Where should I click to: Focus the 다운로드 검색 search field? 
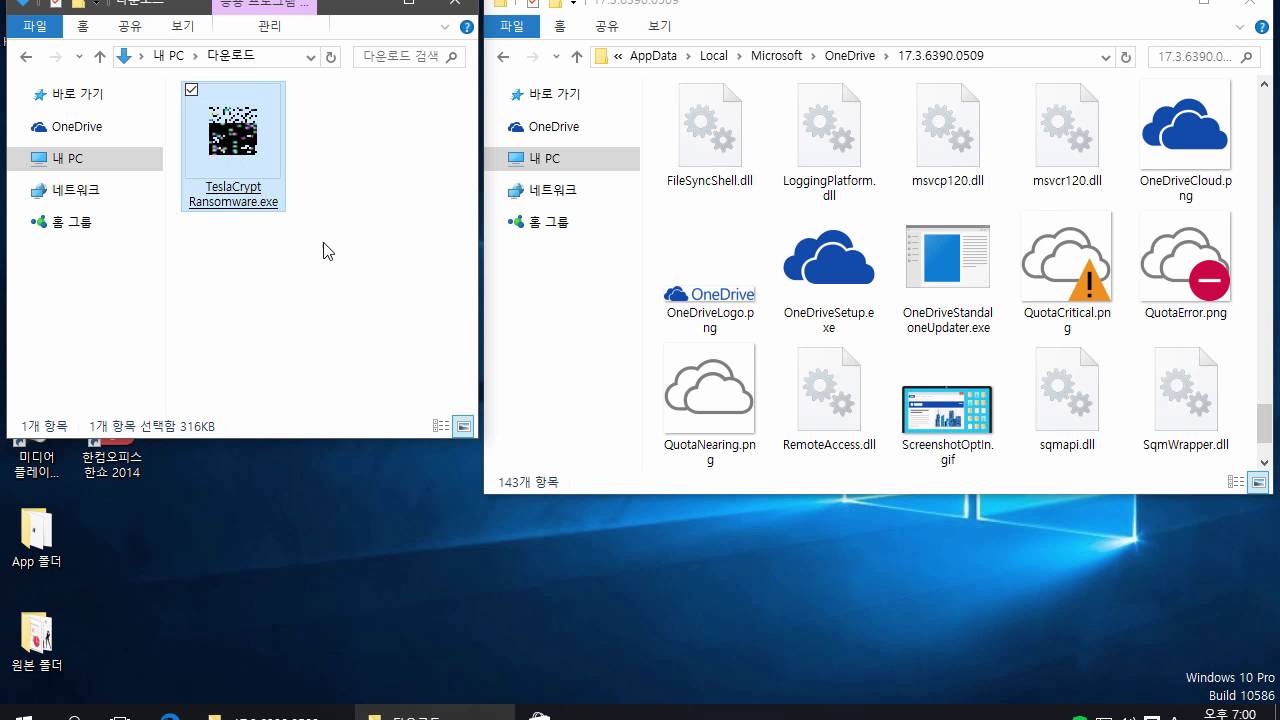(409, 57)
